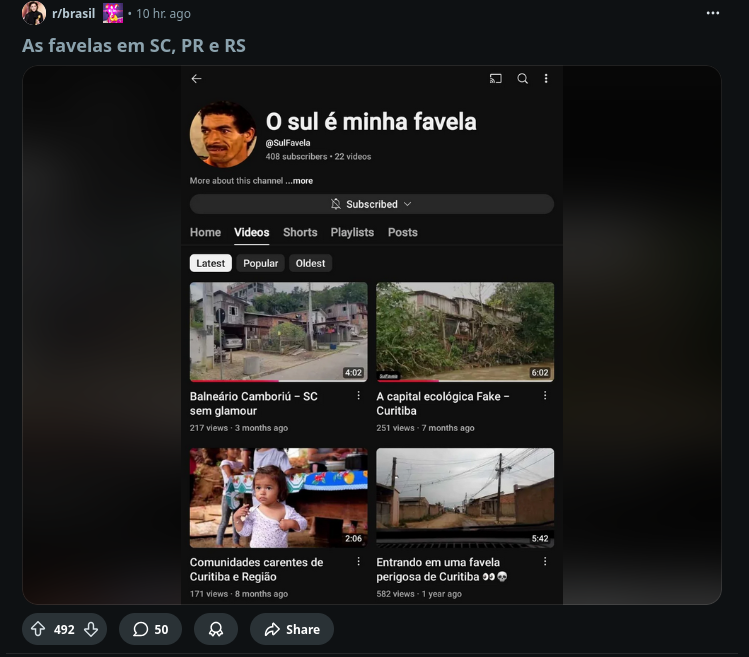Open the r/brasil community avatar

point(33,13)
